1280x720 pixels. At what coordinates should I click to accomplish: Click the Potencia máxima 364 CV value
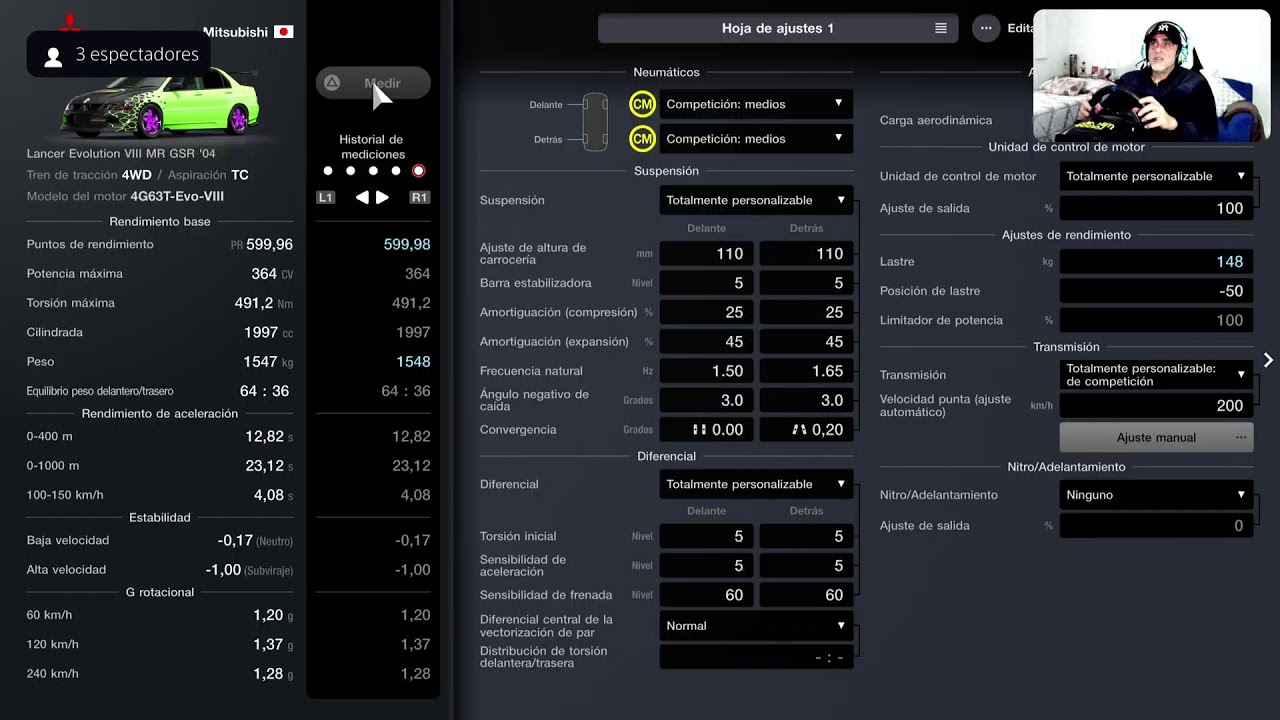coord(272,274)
